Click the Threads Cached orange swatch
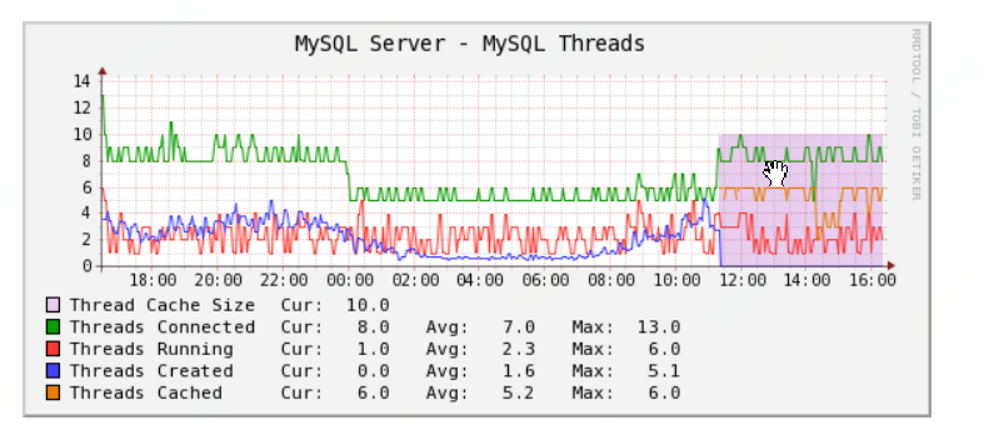Viewport: 984px width, 426px height. click(53, 393)
